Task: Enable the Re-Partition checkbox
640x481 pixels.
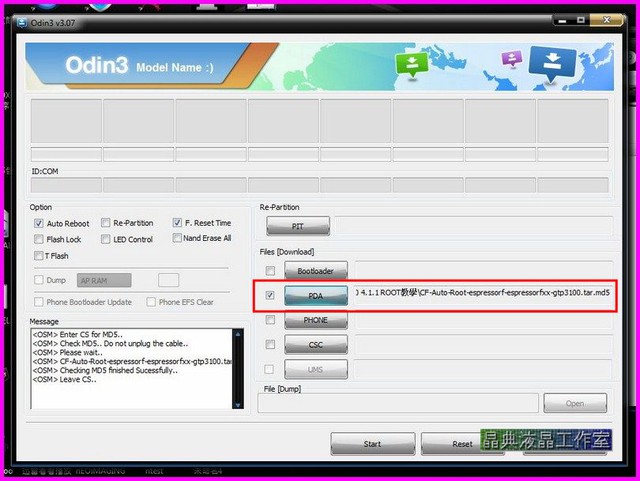Action: 106,223
